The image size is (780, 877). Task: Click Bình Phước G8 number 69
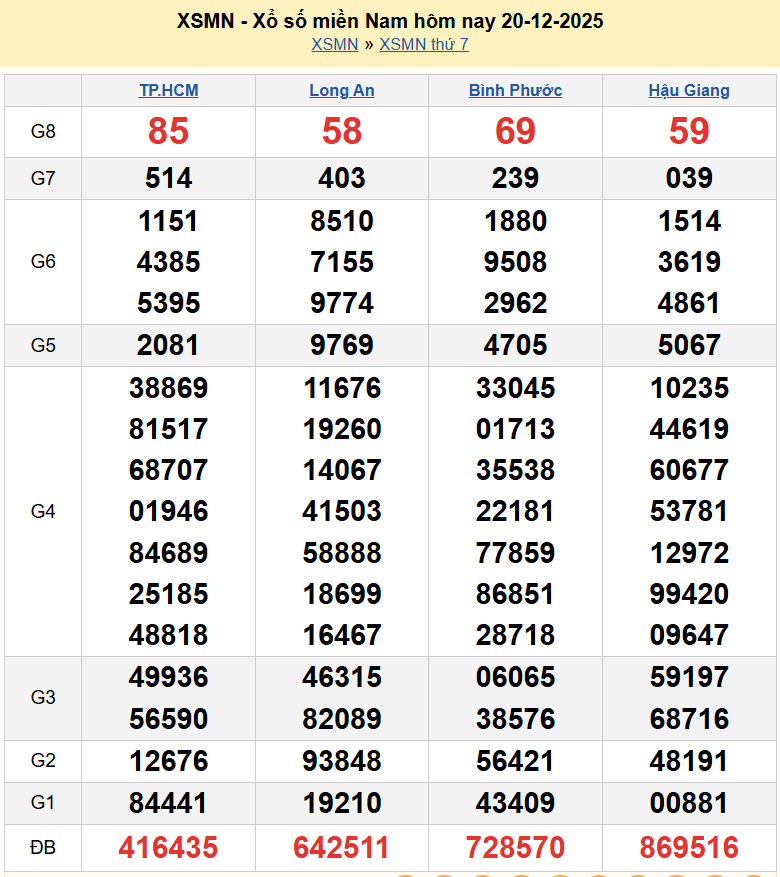click(x=515, y=131)
